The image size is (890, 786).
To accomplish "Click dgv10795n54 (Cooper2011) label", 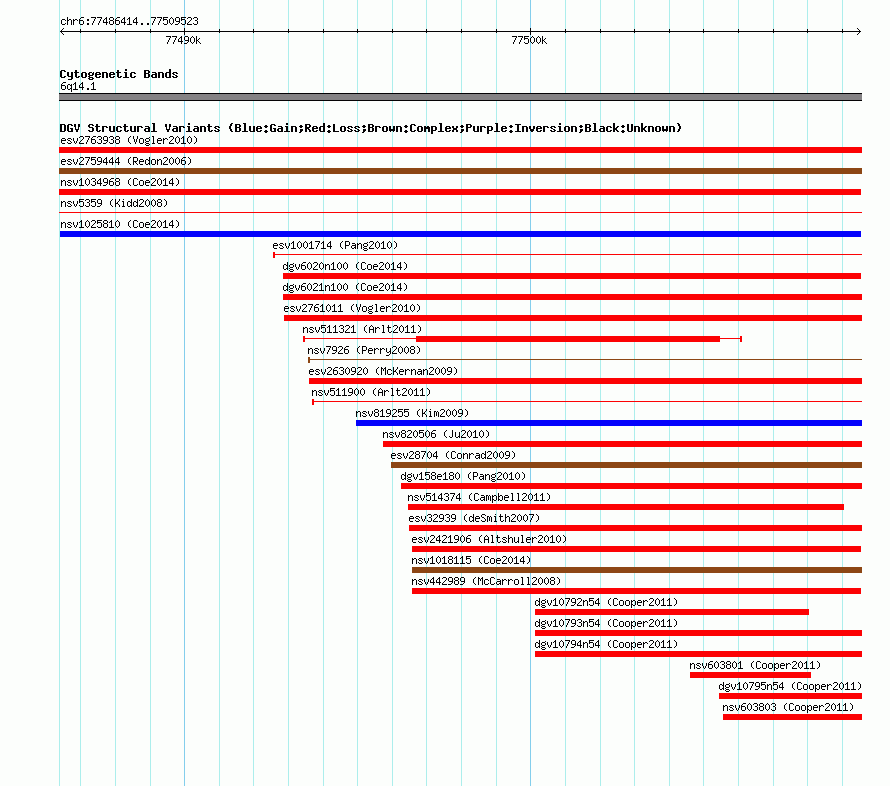I will pyautogui.click(x=790, y=686).
